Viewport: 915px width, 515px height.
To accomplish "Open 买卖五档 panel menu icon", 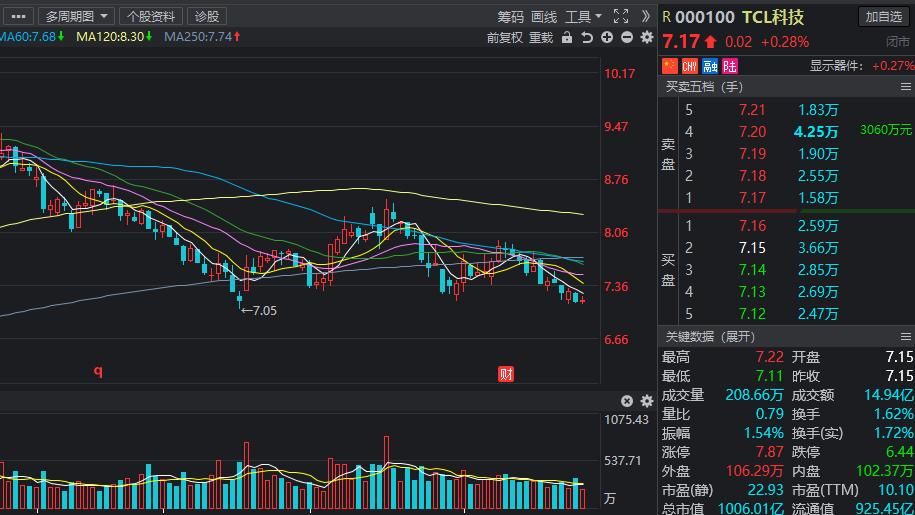I will pyautogui.click(x=906, y=87).
